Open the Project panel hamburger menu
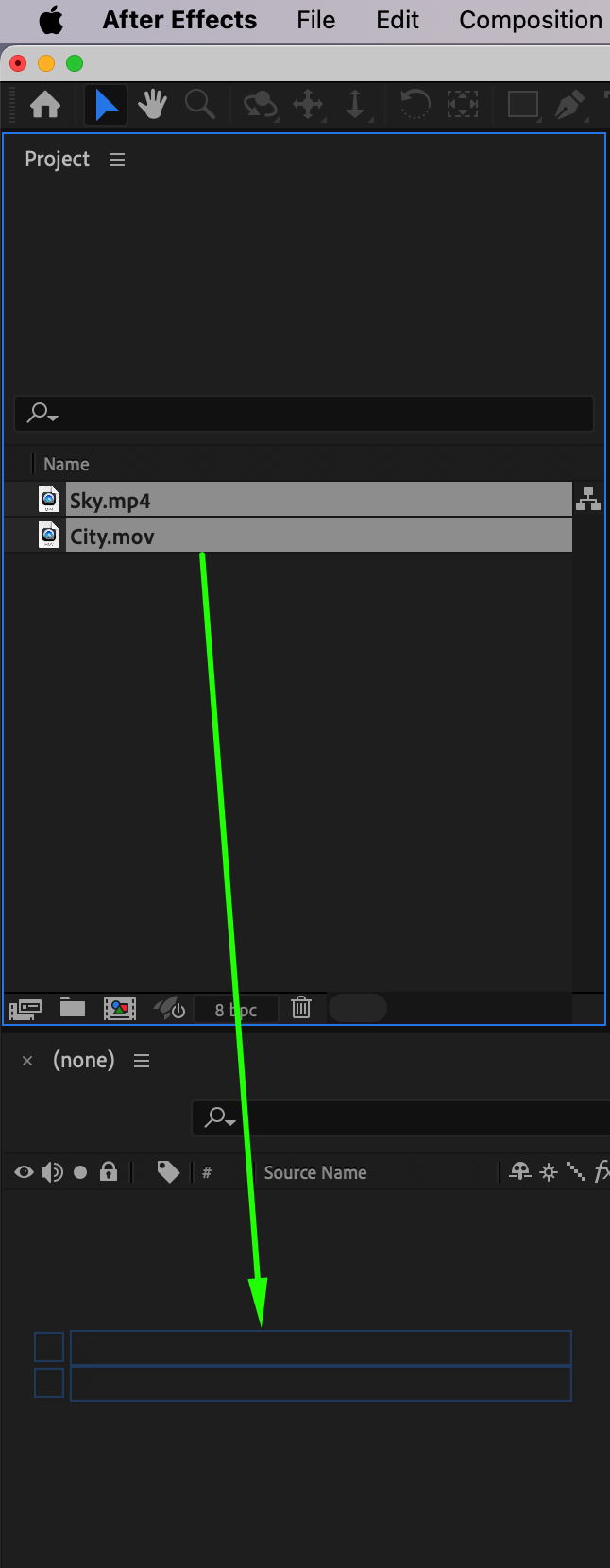This screenshot has width=610, height=1568. click(117, 160)
